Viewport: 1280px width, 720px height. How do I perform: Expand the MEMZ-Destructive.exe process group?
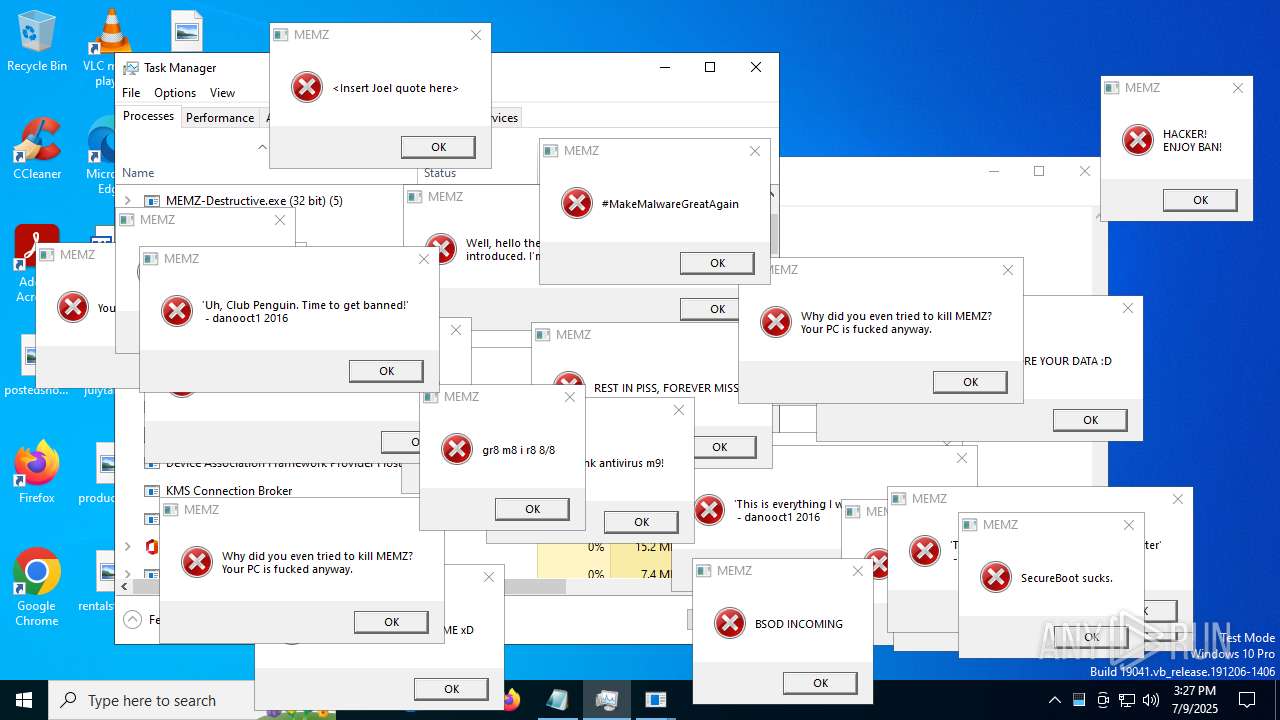click(127, 201)
